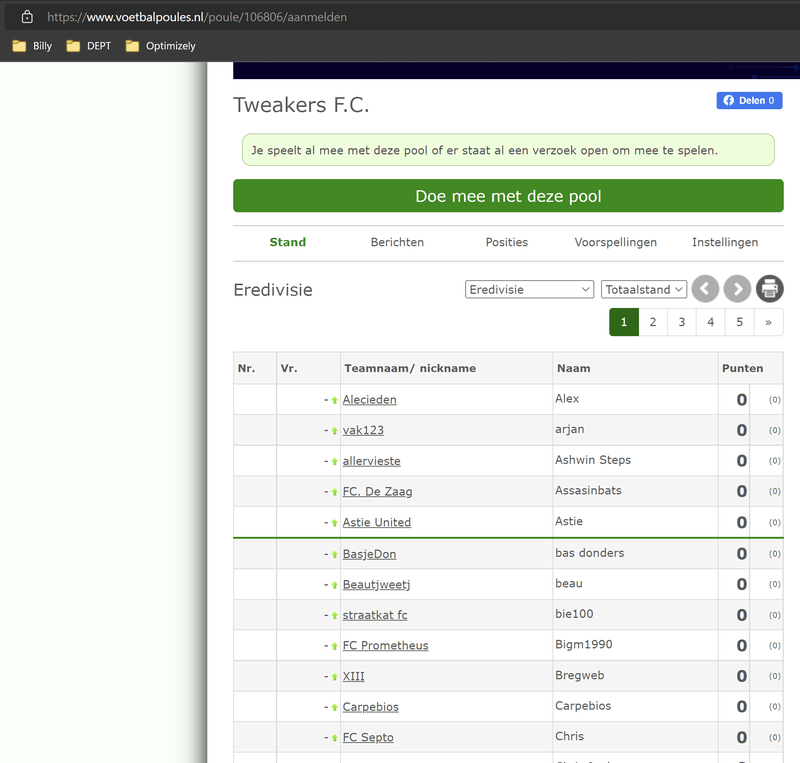Open the XIII team link
Viewport: 800px width, 763px height.
[x=354, y=676]
